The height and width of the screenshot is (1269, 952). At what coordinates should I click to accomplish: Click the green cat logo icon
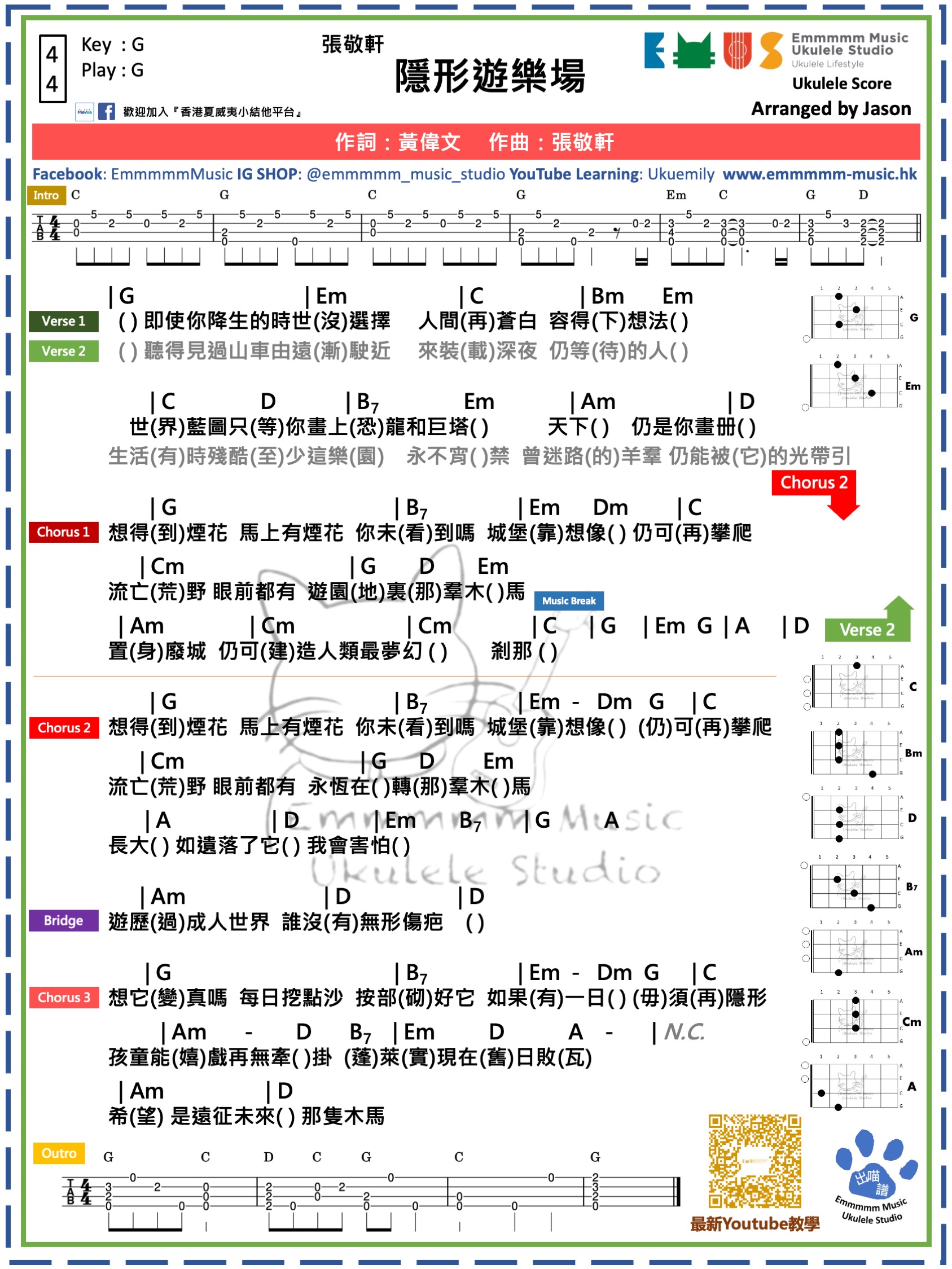[x=695, y=50]
